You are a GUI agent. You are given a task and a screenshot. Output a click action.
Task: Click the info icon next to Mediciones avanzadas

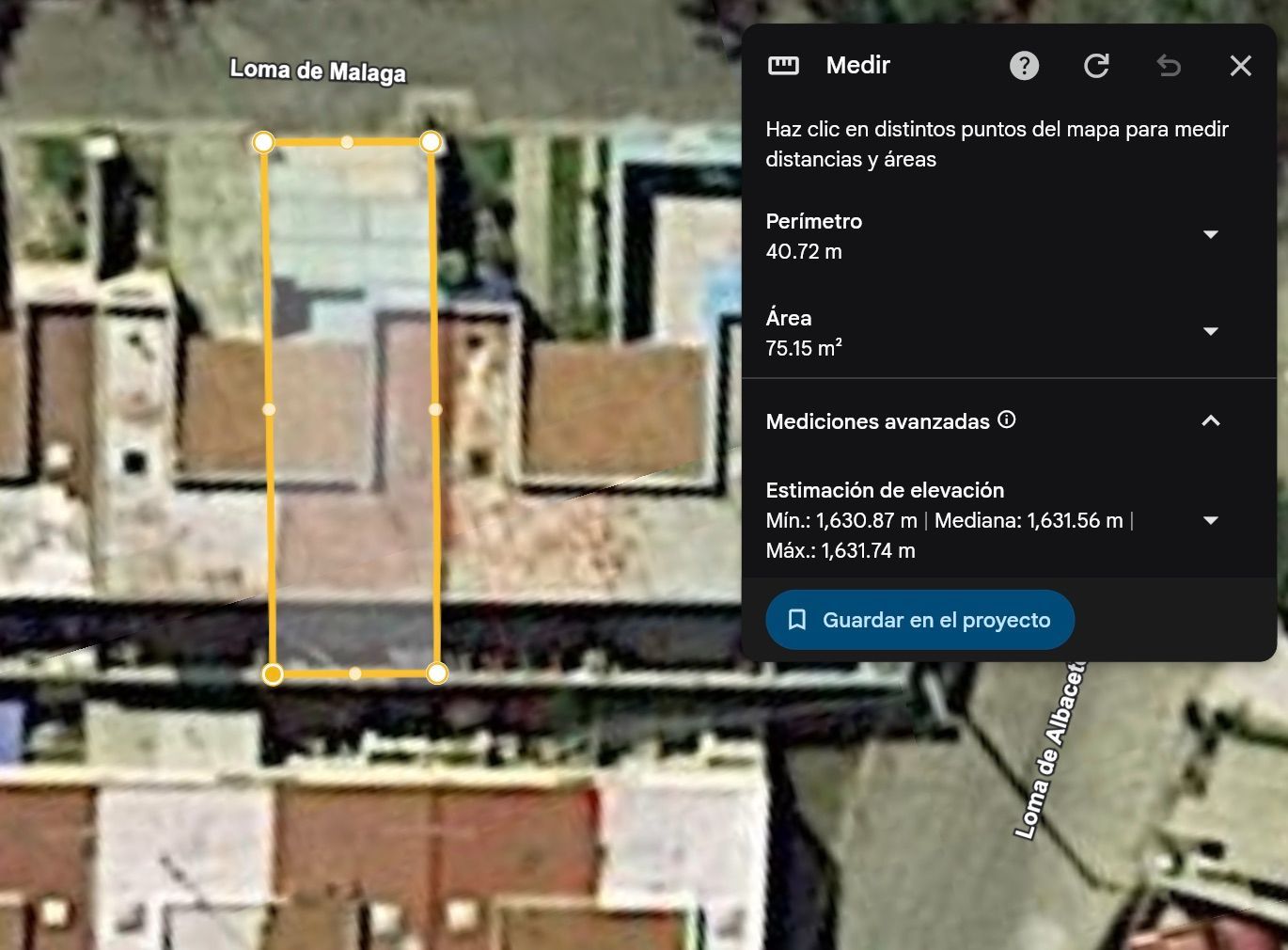pyautogui.click(x=1007, y=420)
